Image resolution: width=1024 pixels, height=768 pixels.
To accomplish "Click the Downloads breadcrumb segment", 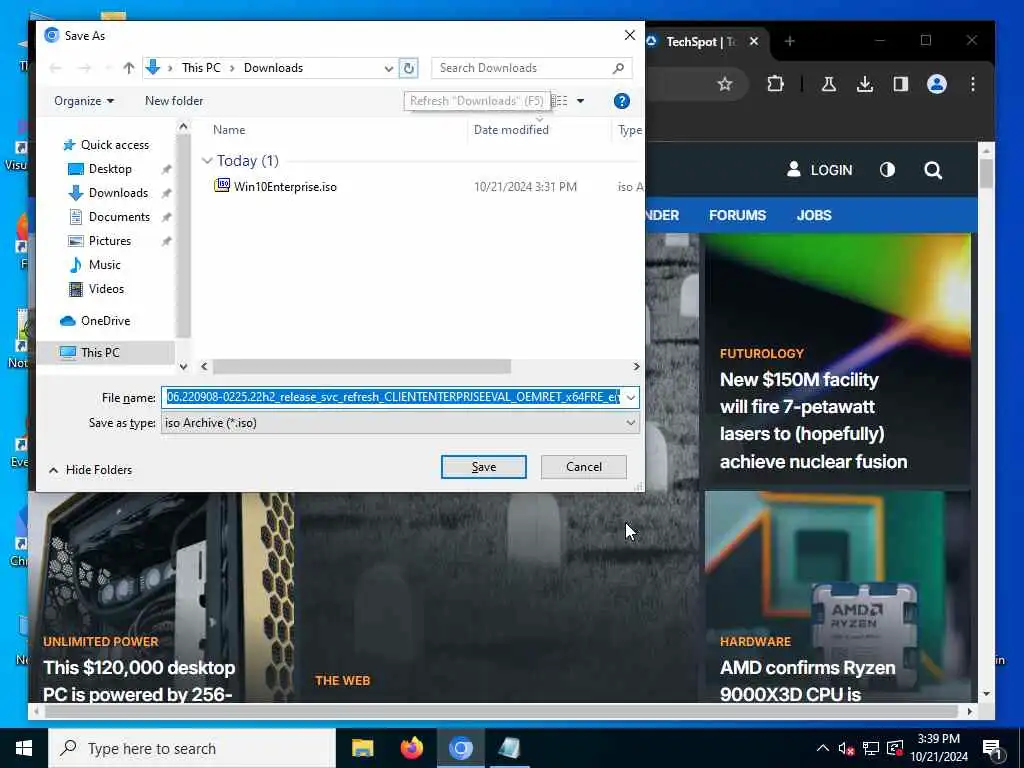I will tap(273, 68).
